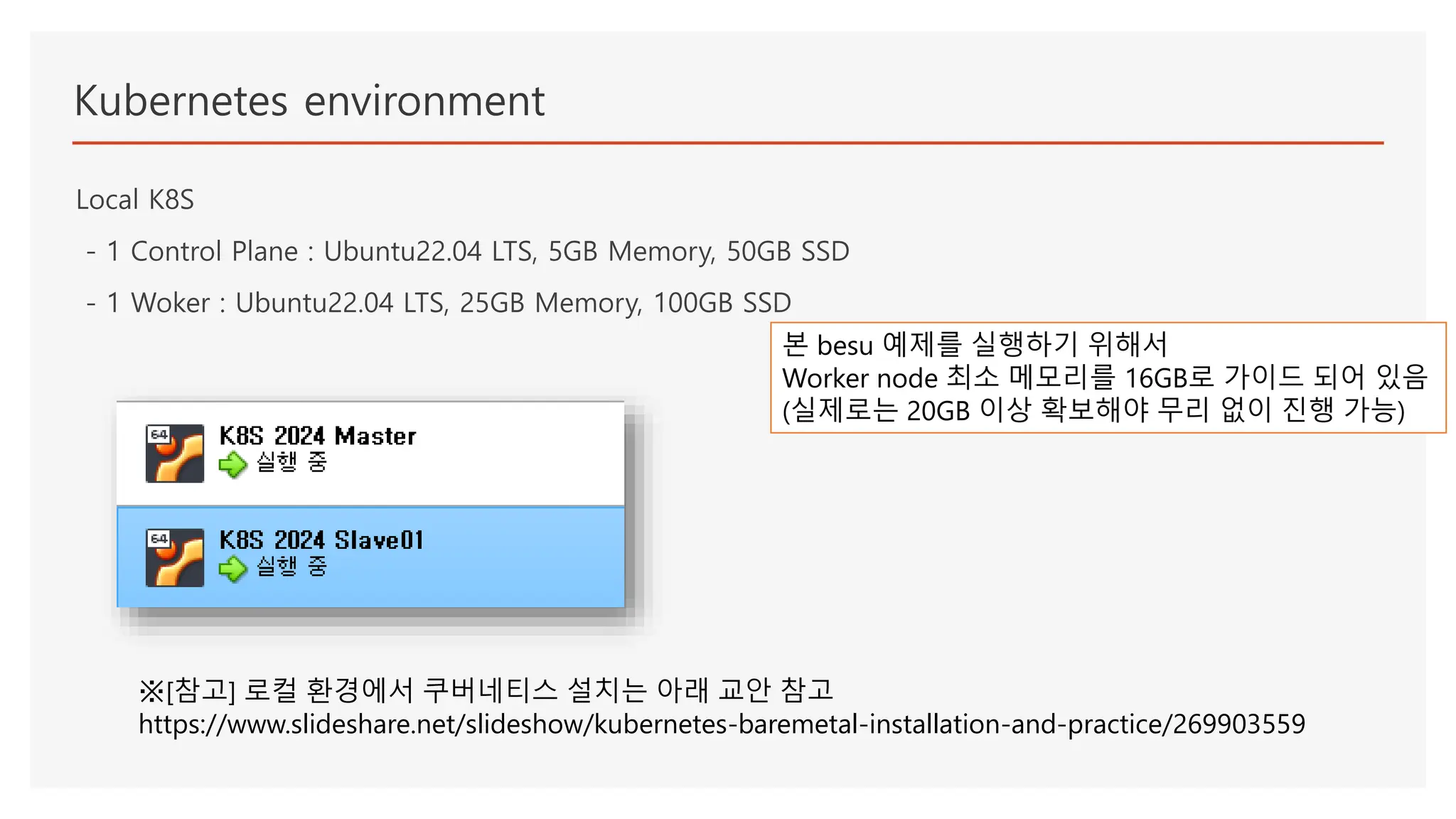Click Master's 실행 중 status text
This screenshot has width=1456, height=819.
(x=291, y=462)
